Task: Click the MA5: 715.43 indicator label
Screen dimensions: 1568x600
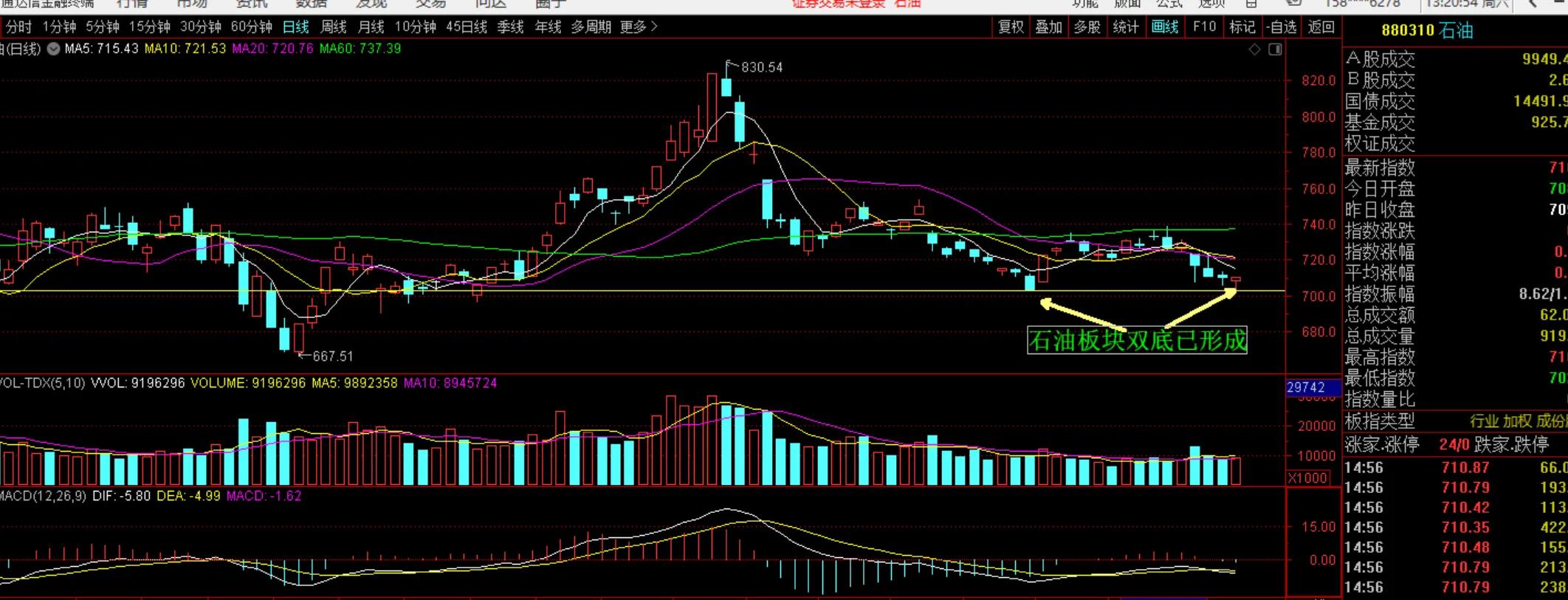Action: point(102,49)
